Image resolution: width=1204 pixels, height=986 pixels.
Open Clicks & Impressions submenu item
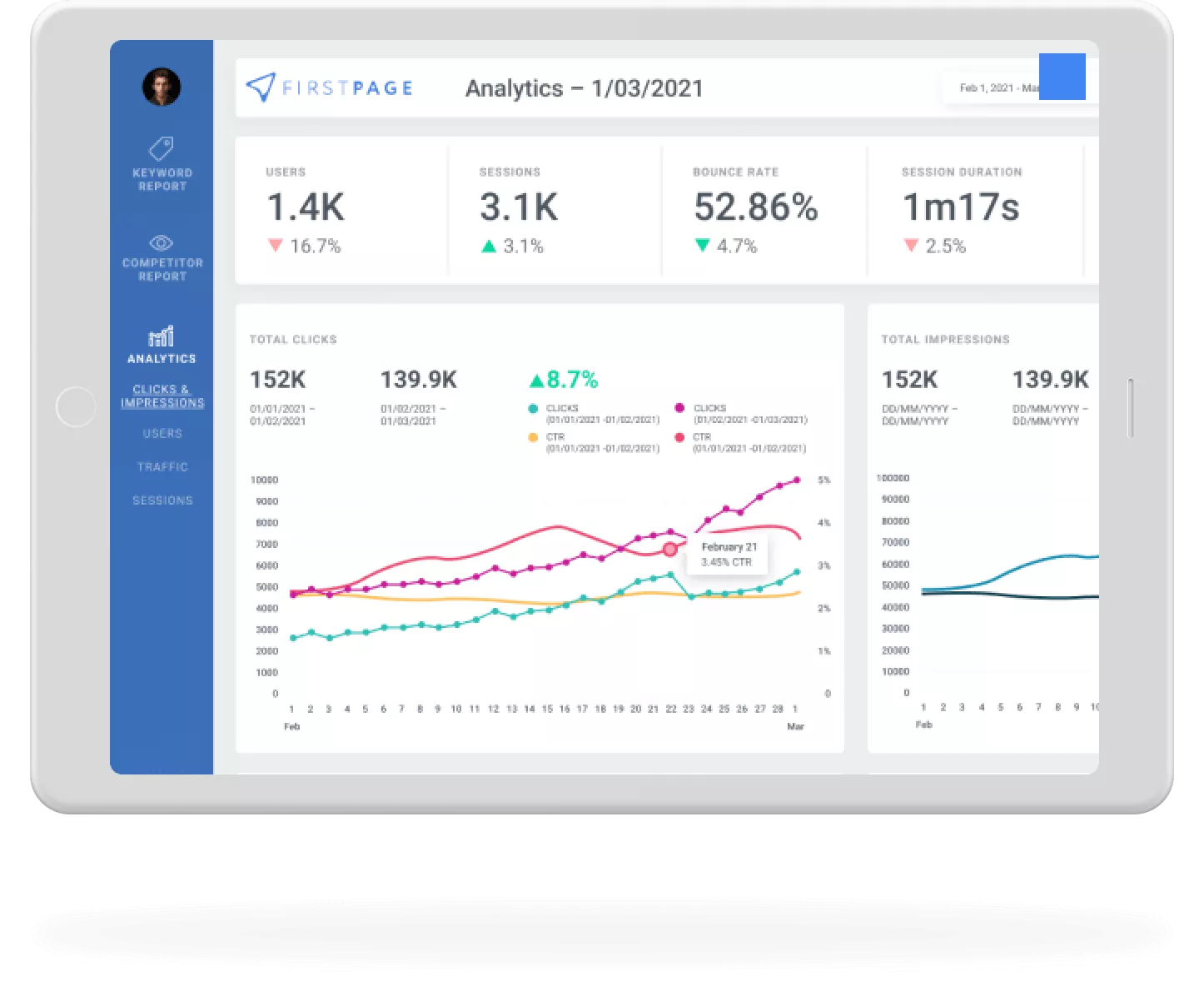click(x=162, y=396)
